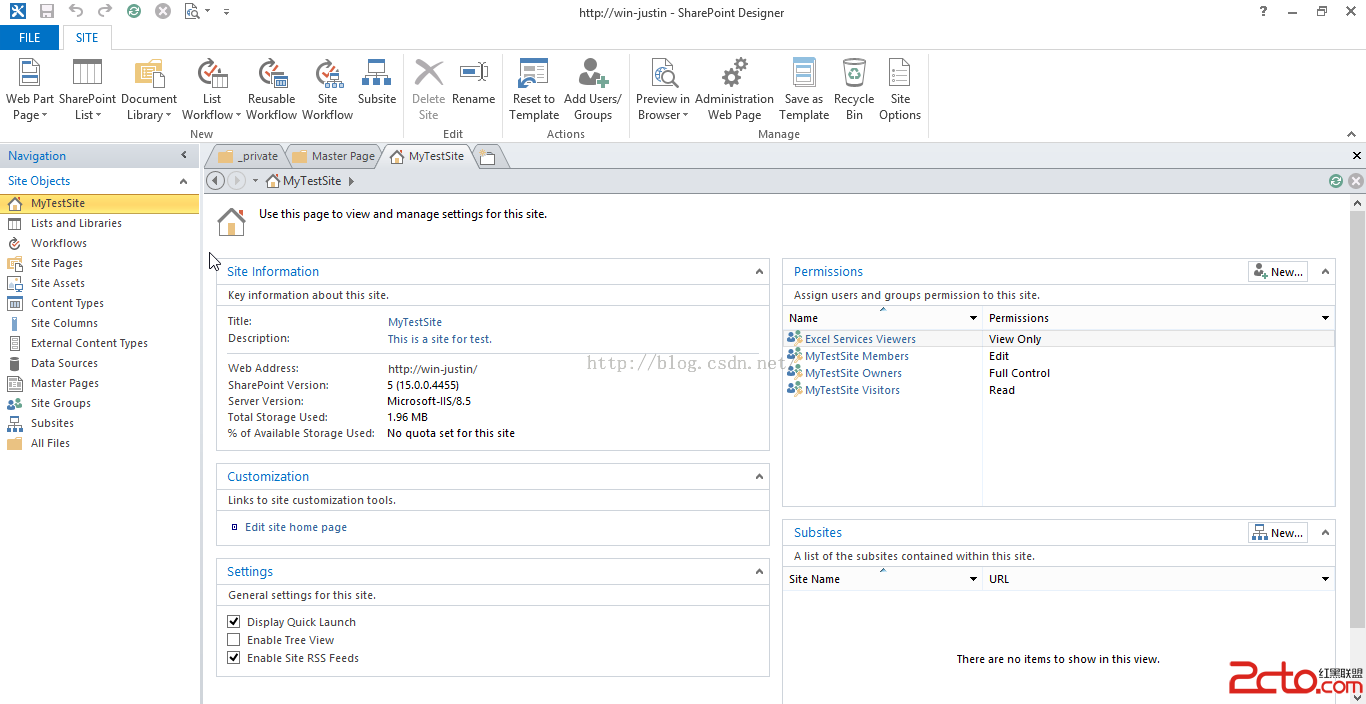Open the Name column filter dropdown
The width and height of the screenshot is (1366, 704).
[x=973, y=318]
